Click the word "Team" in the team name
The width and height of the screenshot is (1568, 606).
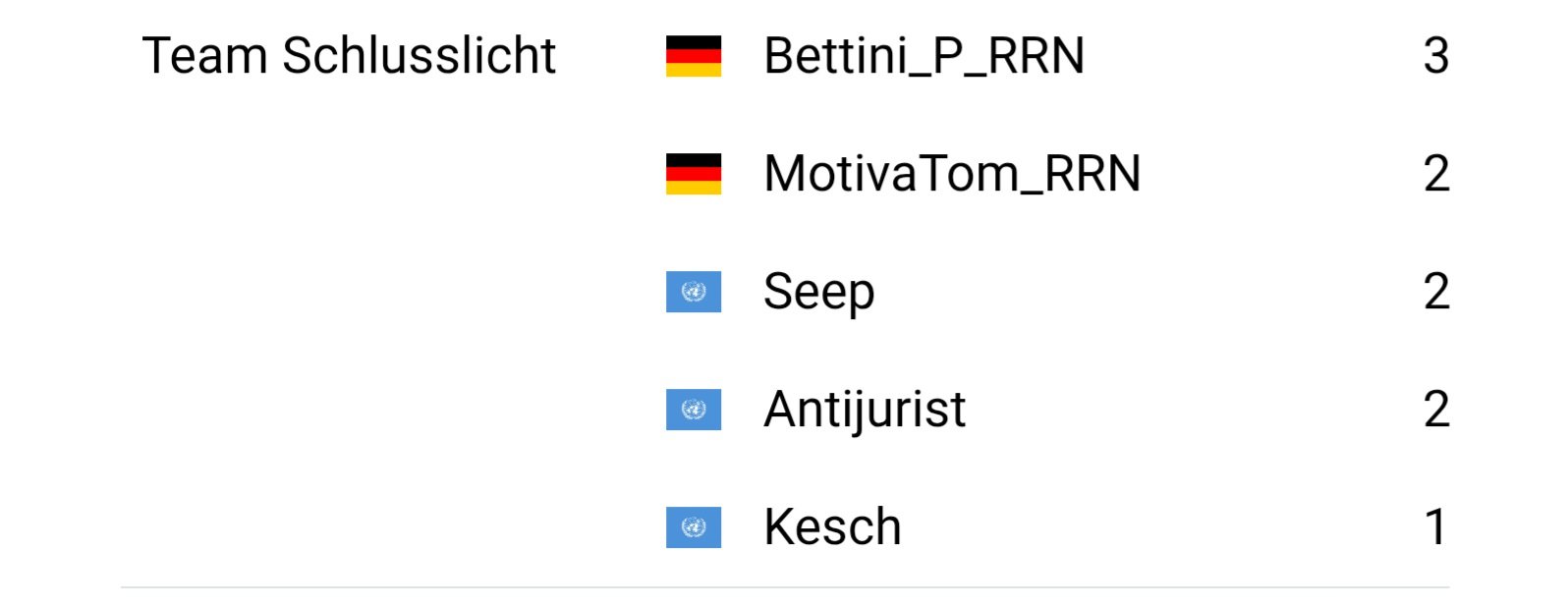(x=204, y=56)
